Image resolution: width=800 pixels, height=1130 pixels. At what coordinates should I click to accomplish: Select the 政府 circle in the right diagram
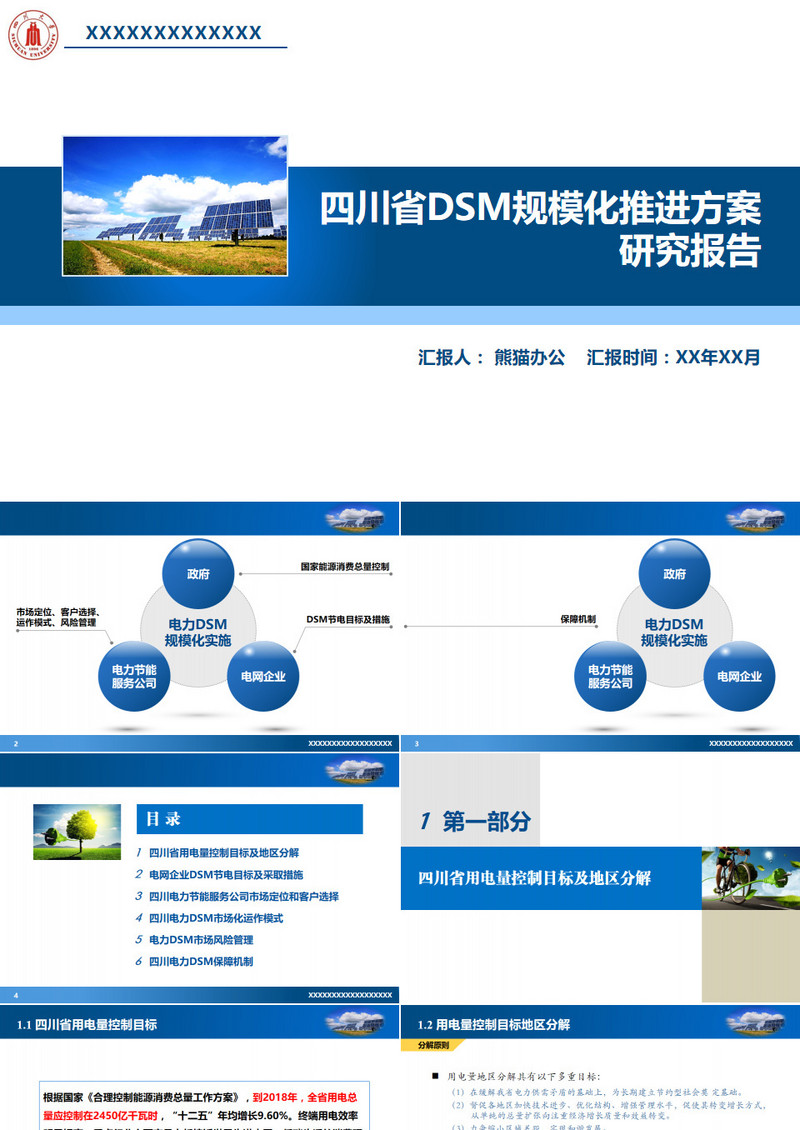(x=675, y=574)
